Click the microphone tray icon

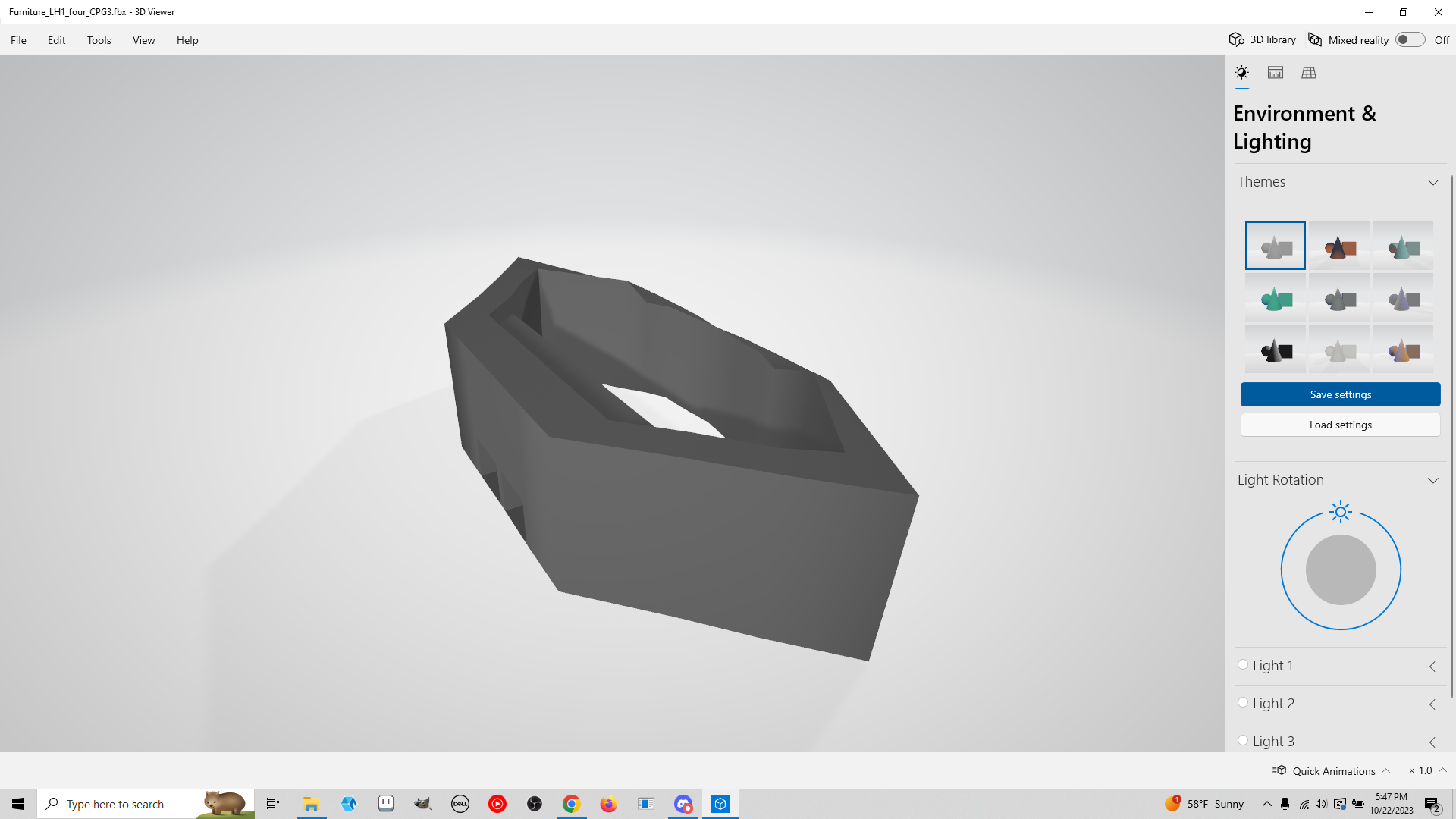[1285, 804]
